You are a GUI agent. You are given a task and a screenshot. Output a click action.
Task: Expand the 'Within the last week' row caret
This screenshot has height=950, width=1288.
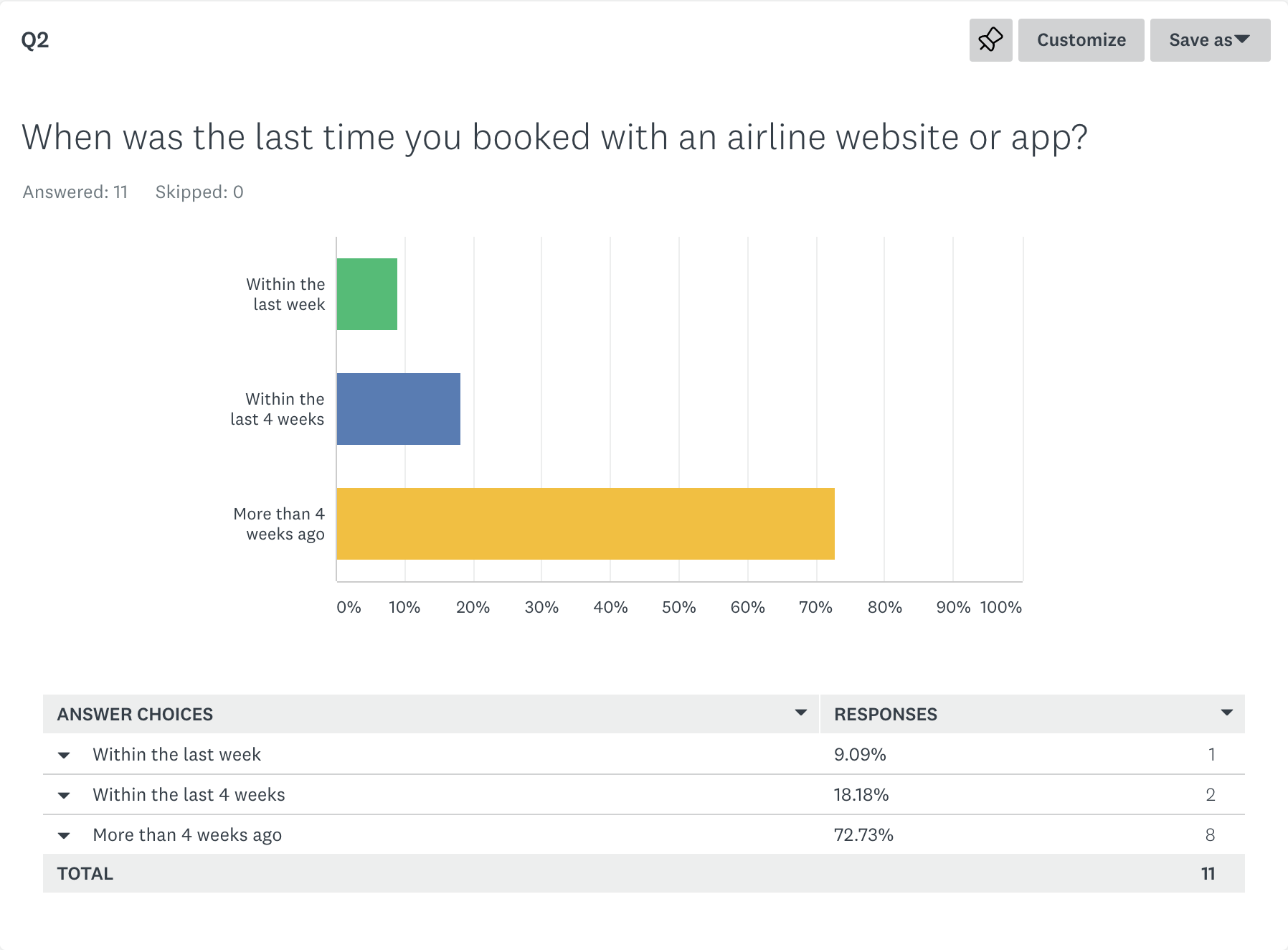tap(64, 755)
